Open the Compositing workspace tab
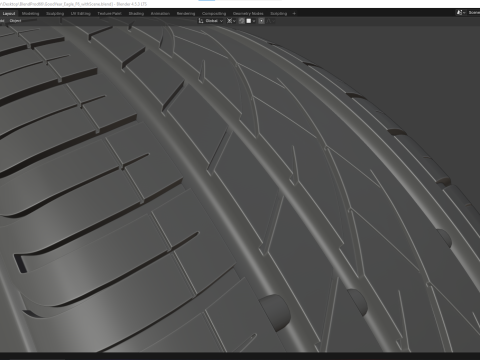Viewport: 480px width, 360px height. tap(214, 14)
